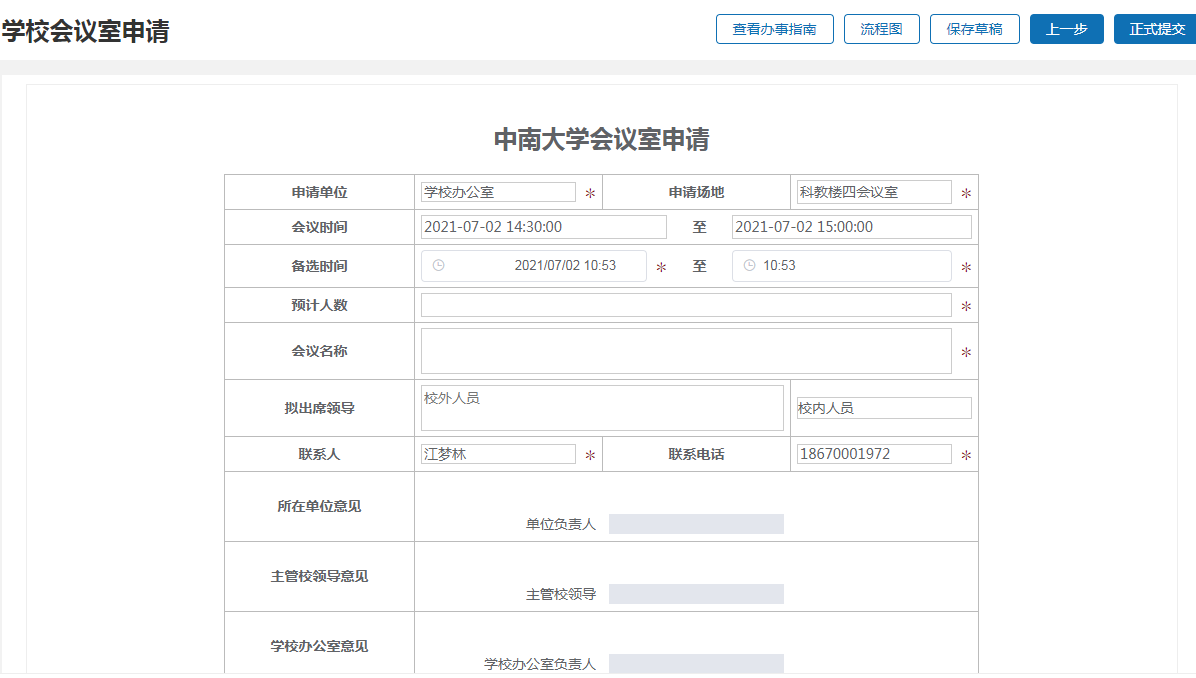Go back with 上一步 button
Viewport: 1196px width, 678px height.
1066,29
